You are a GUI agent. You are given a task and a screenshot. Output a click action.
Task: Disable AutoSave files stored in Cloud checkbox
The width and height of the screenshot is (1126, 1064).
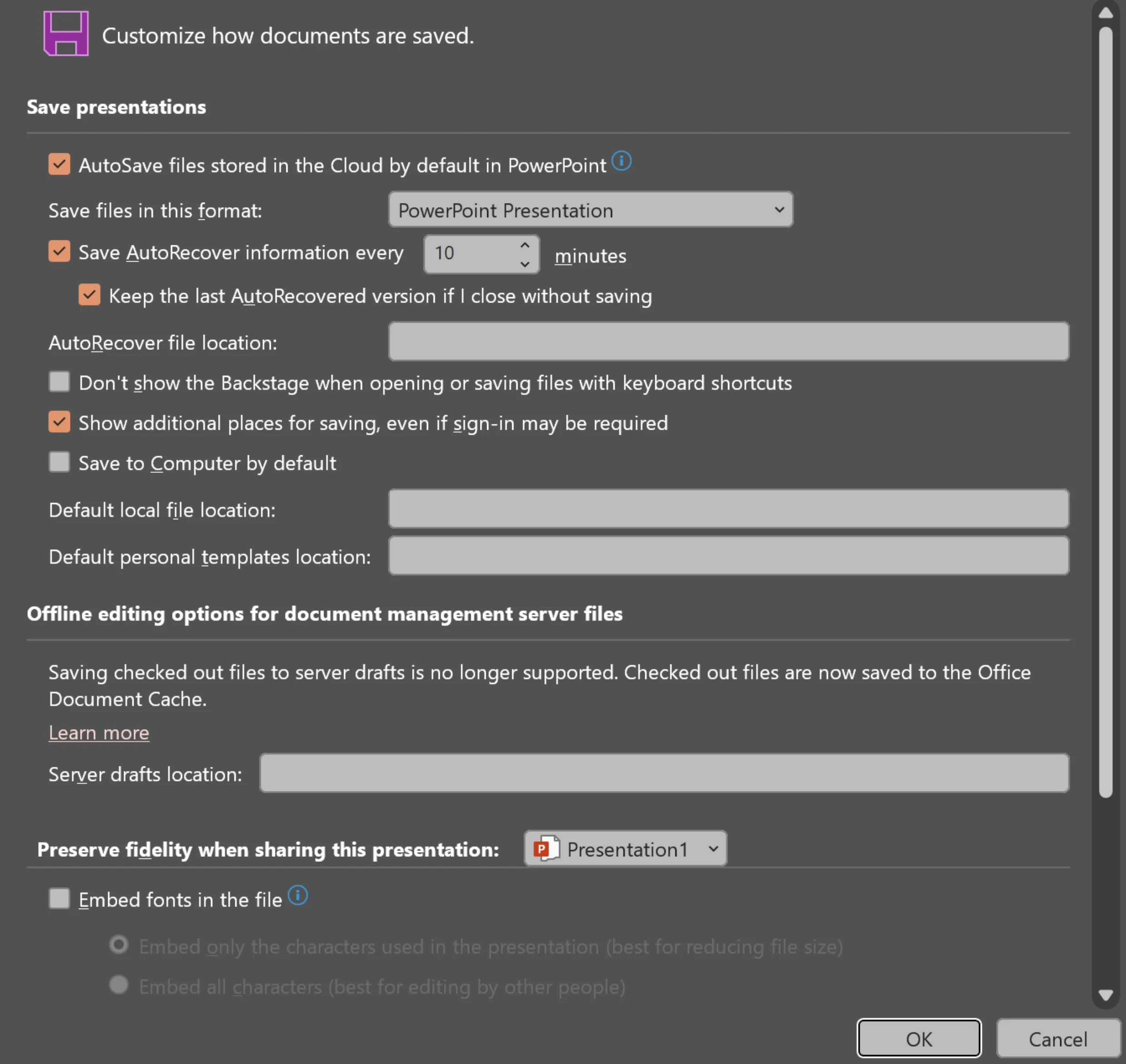[x=60, y=164]
